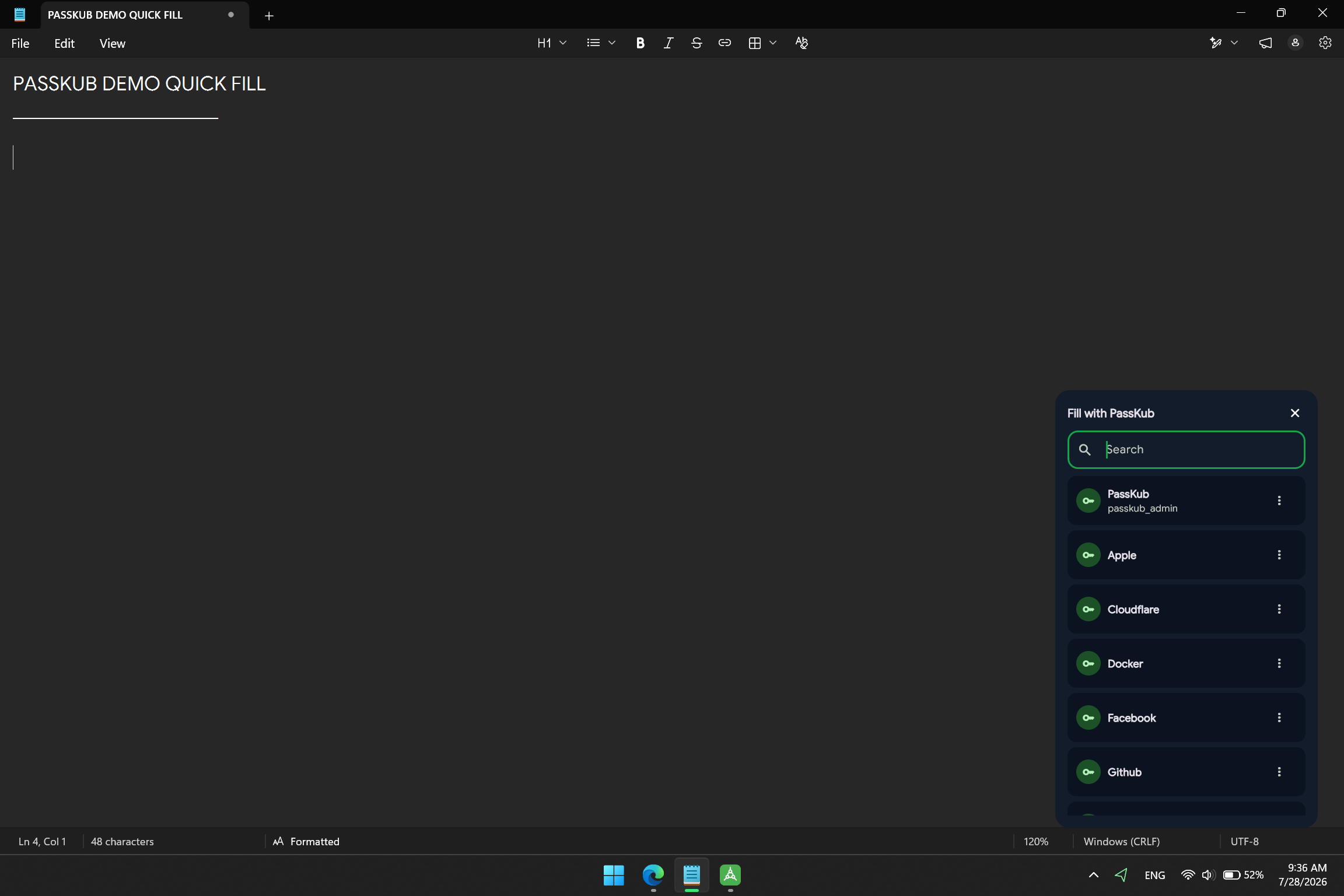Click the 48 characters status entry
Screen dimensions: 1344x896
(123, 842)
